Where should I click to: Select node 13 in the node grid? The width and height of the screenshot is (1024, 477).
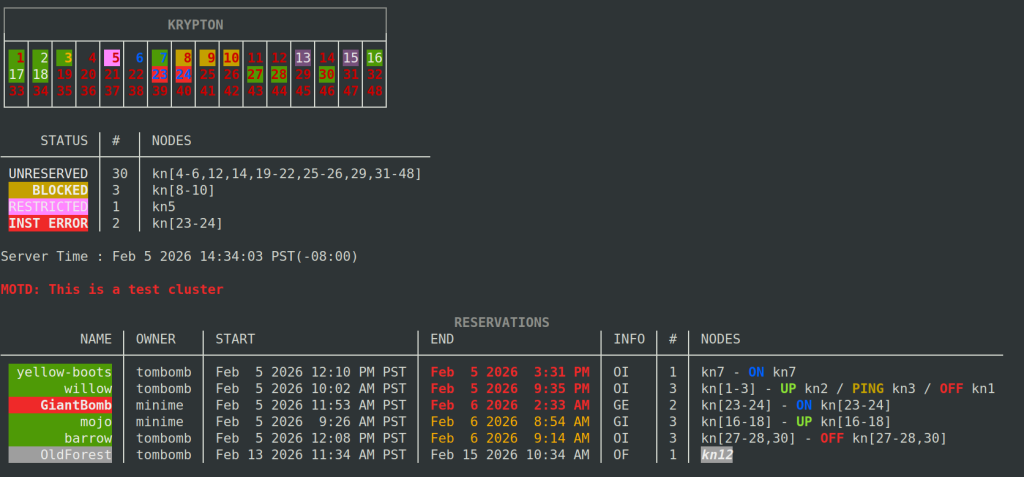coord(303,58)
